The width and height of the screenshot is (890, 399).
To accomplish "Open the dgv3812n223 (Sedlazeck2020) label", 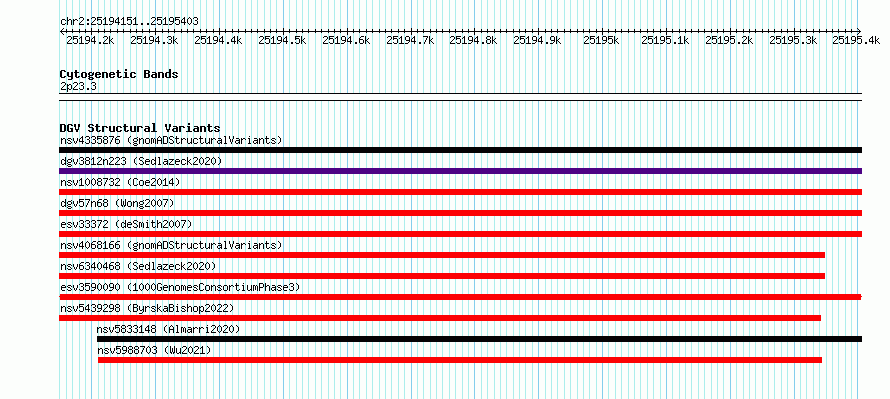I will click(x=141, y=161).
